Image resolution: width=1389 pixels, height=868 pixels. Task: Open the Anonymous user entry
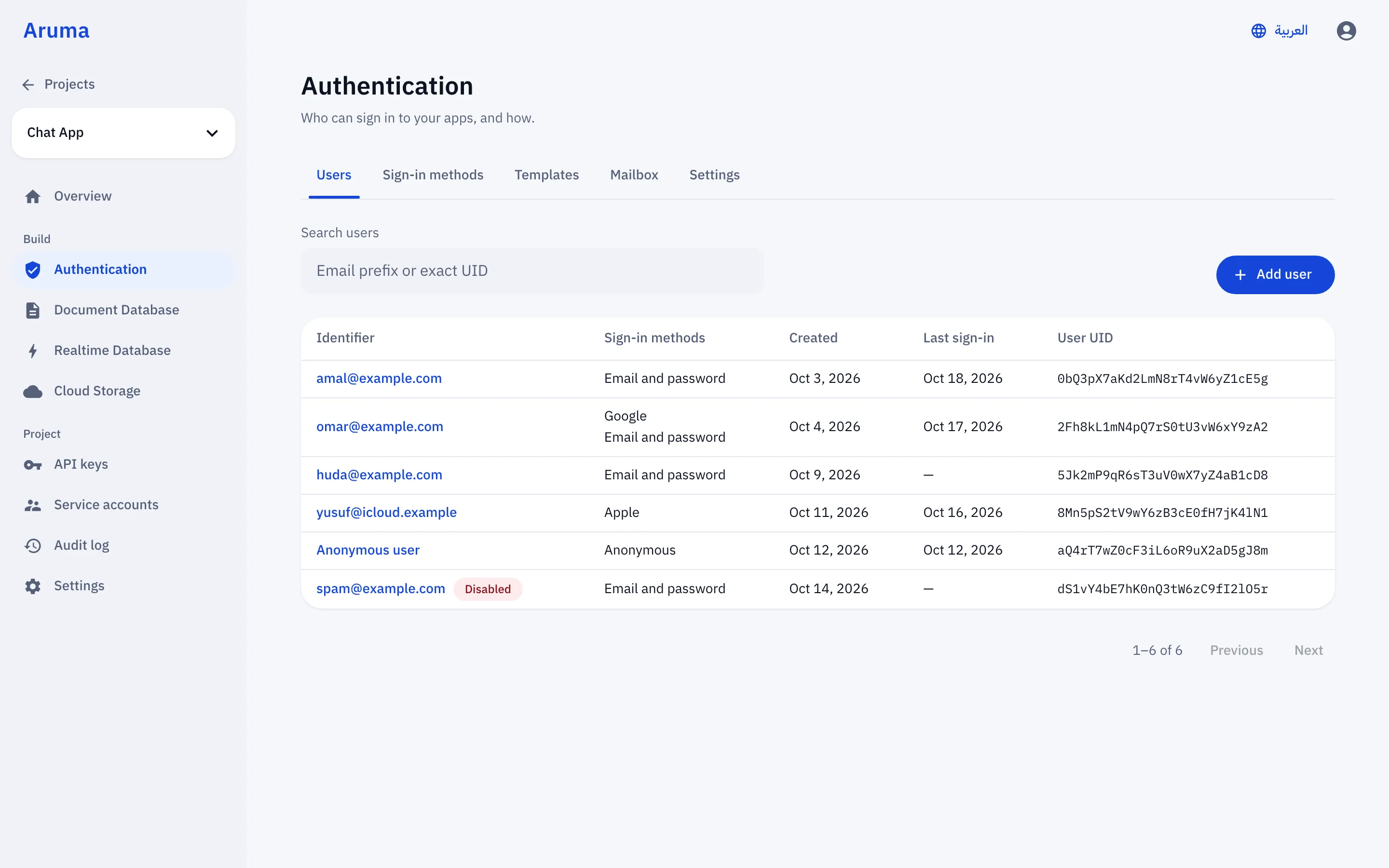pyautogui.click(x=368, y=551)
